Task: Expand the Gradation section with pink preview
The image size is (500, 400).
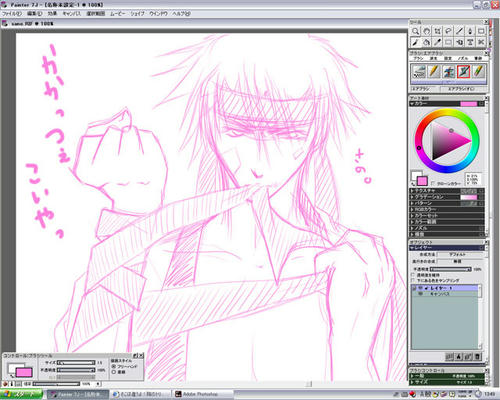Action: [x=447, y=197]
